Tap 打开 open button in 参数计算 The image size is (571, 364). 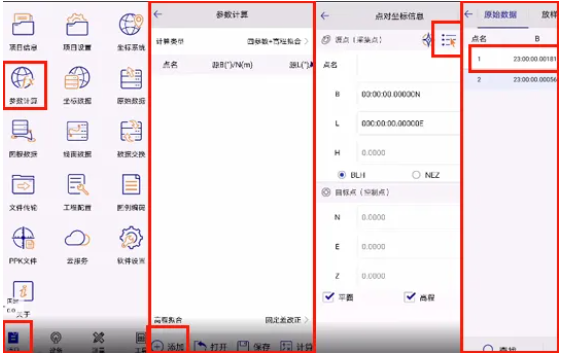click(x=211, y=346)
